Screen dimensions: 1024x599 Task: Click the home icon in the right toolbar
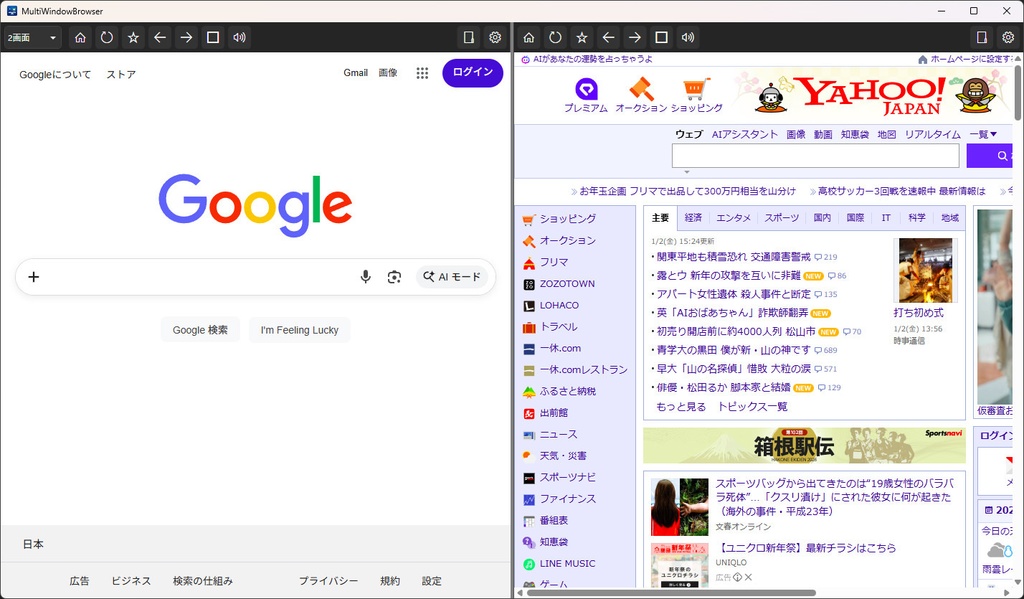pos(528,37)
